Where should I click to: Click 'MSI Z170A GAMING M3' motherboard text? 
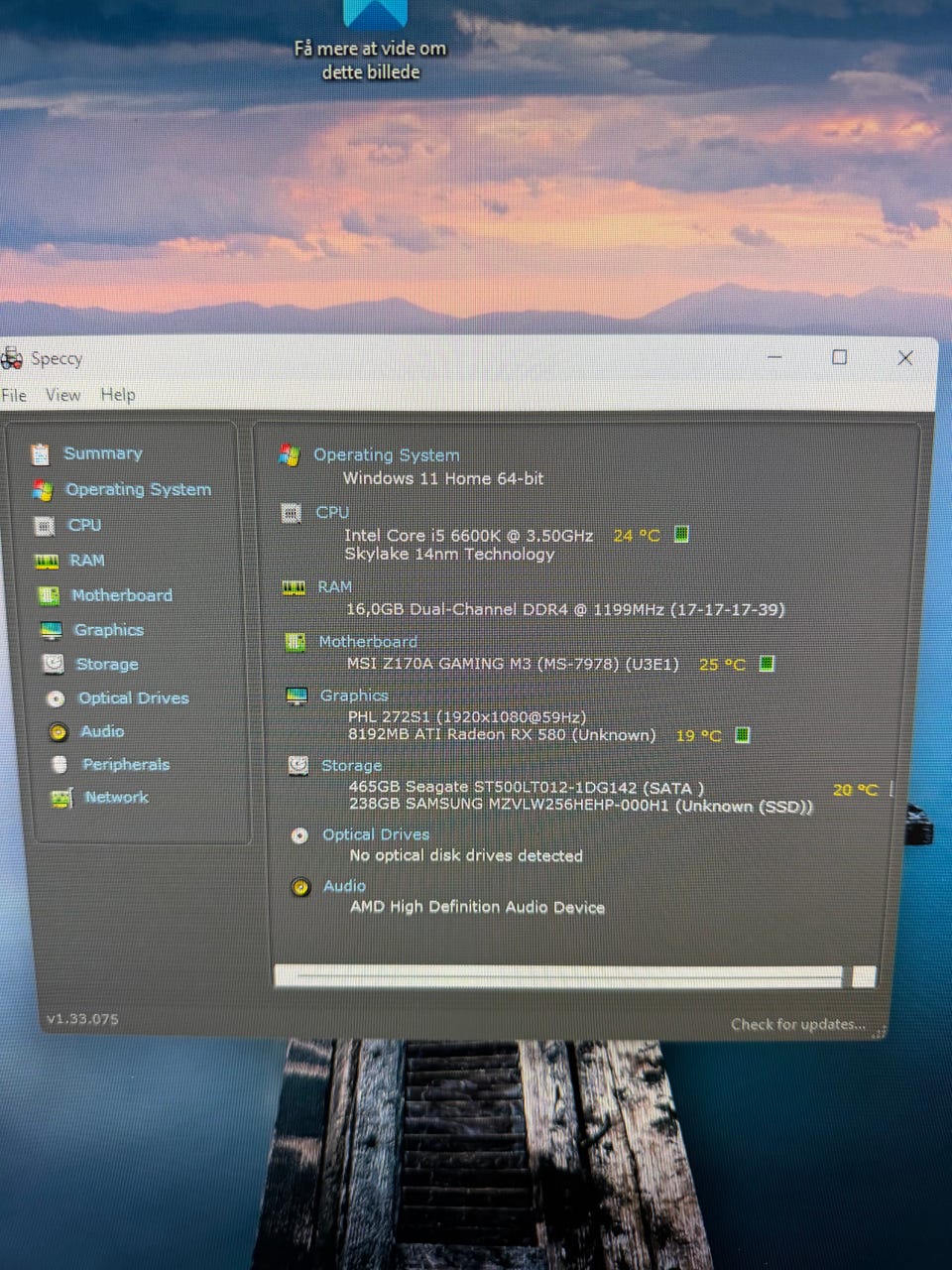(513, 664)
